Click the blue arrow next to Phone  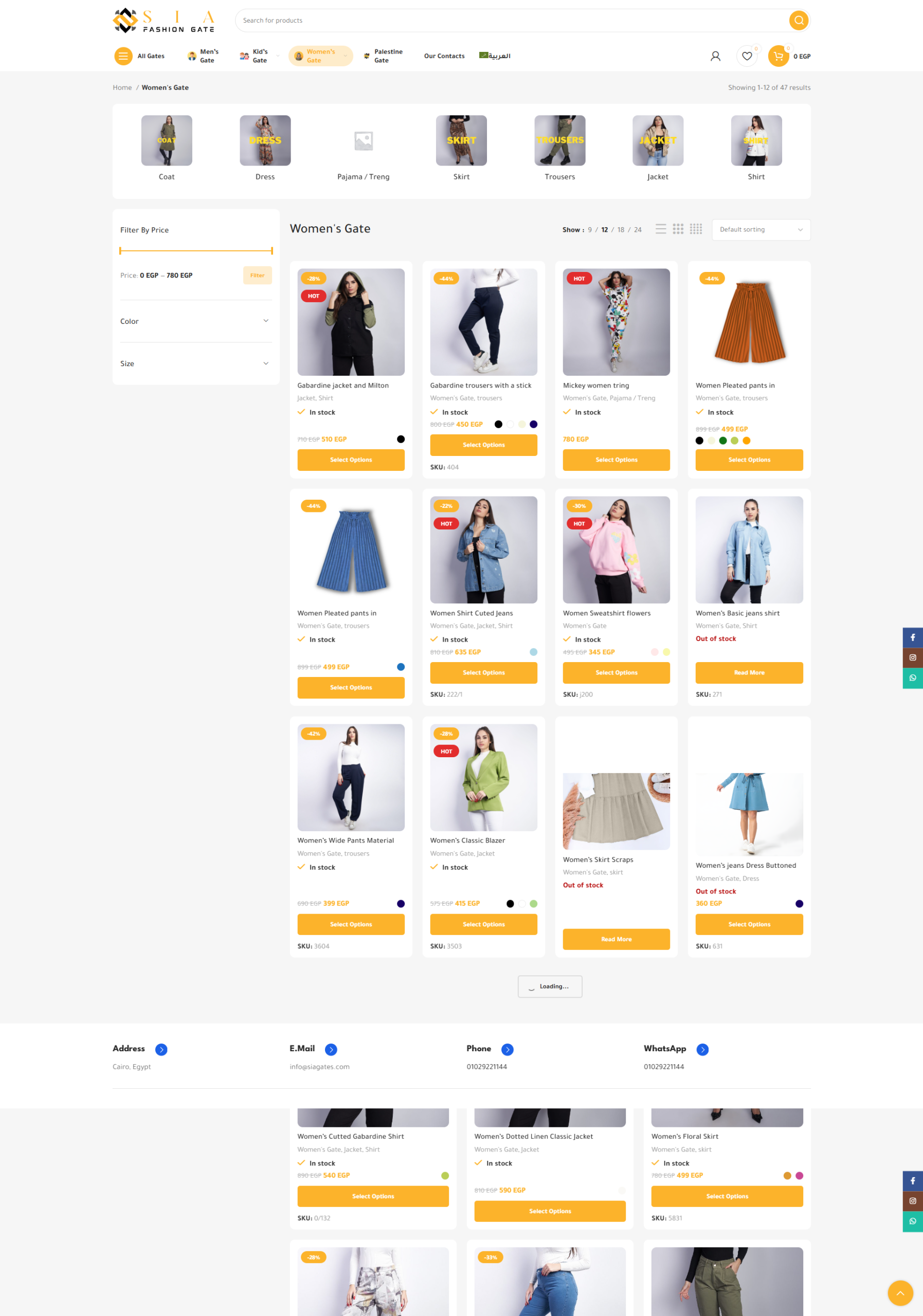pos(508,1050)
